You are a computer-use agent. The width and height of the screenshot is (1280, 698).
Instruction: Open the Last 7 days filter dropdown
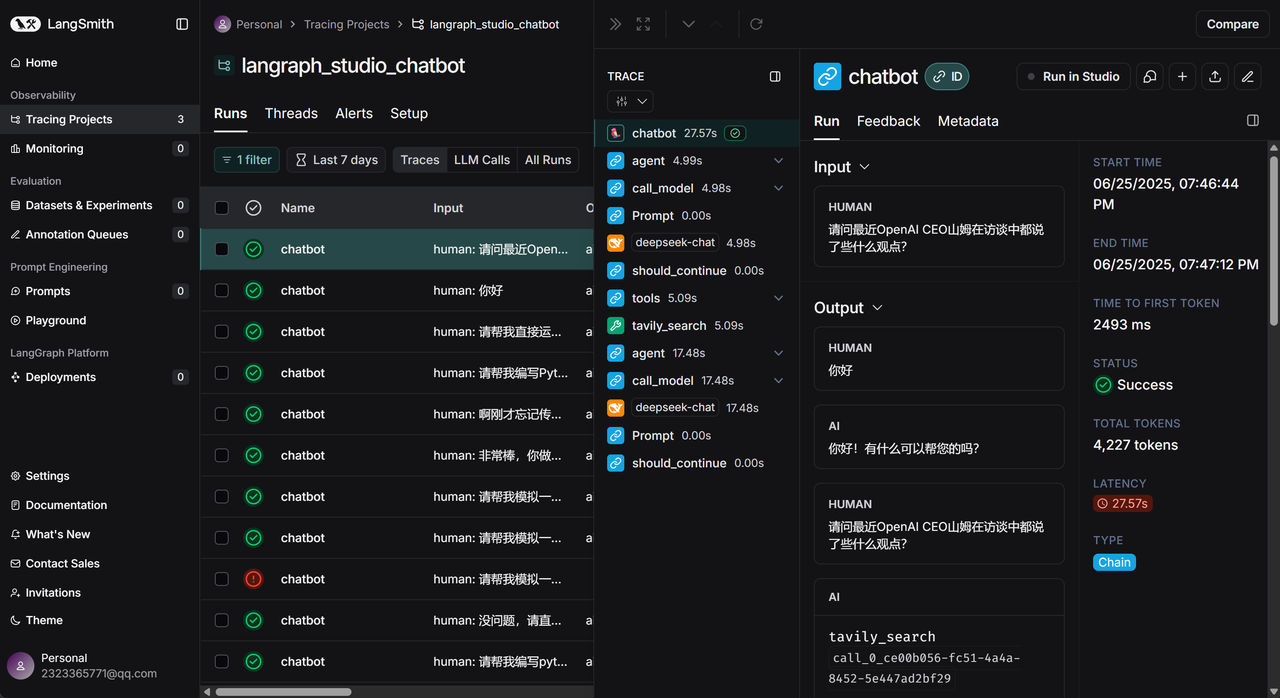coord(336,159)
